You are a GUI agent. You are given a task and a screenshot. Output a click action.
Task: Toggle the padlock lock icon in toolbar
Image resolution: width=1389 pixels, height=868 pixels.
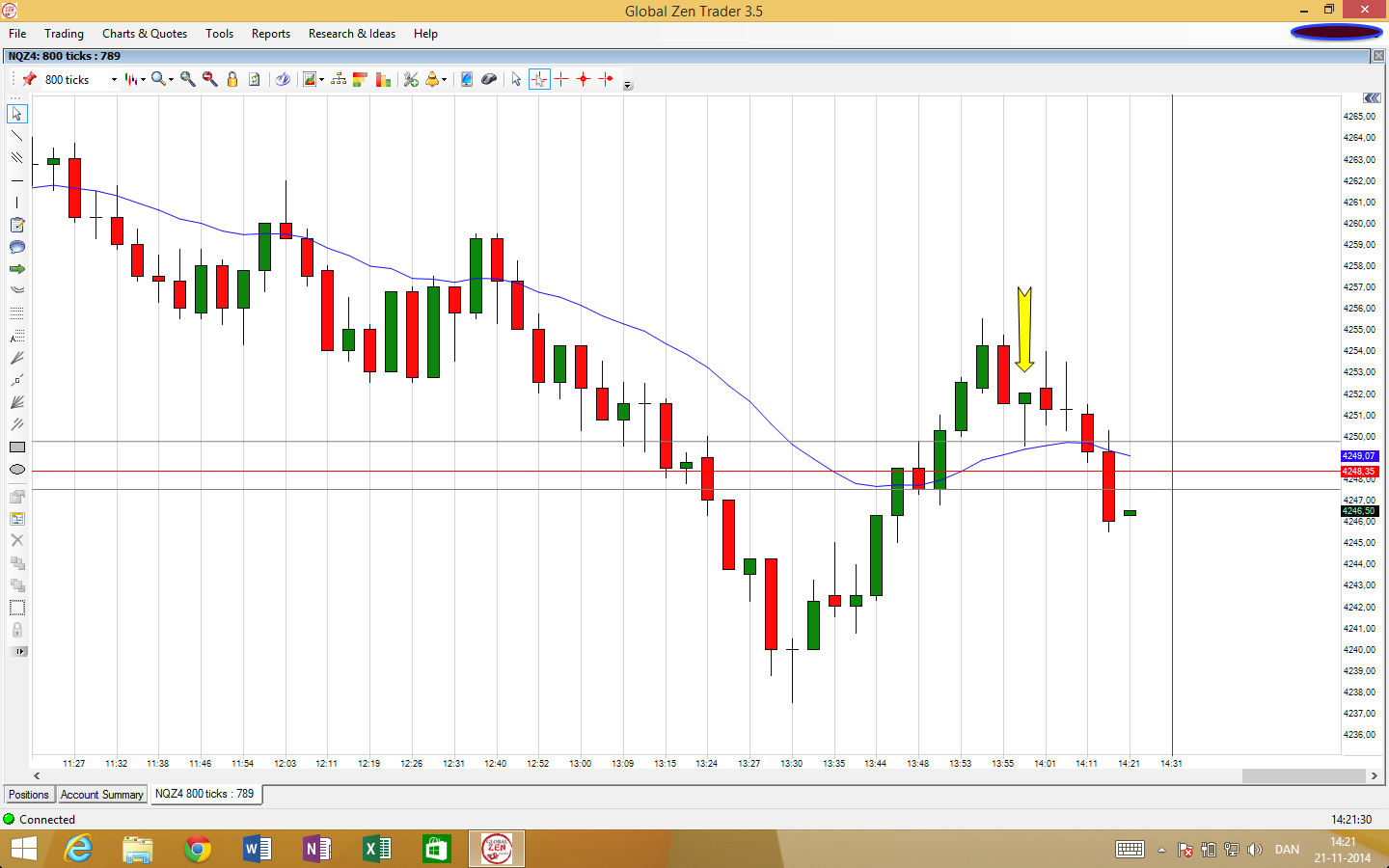point(232,79)
